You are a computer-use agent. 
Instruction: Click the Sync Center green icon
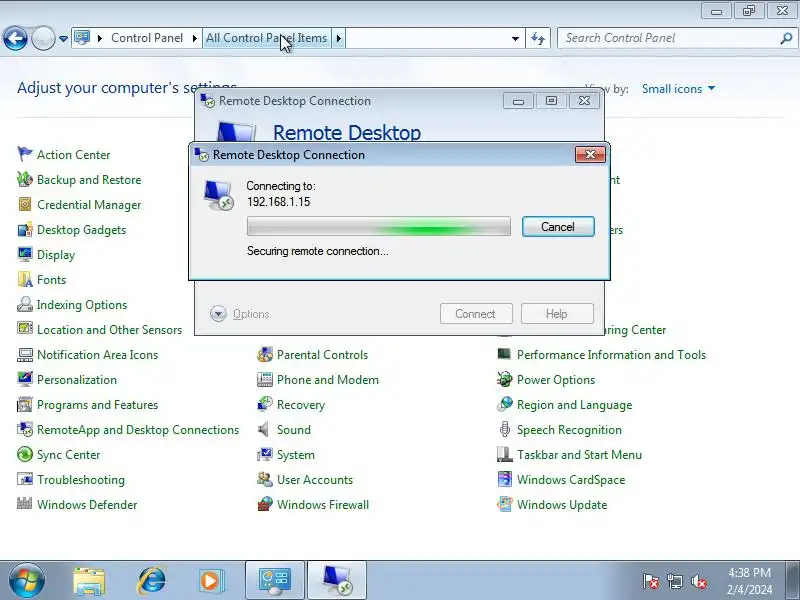coord(24,454)
